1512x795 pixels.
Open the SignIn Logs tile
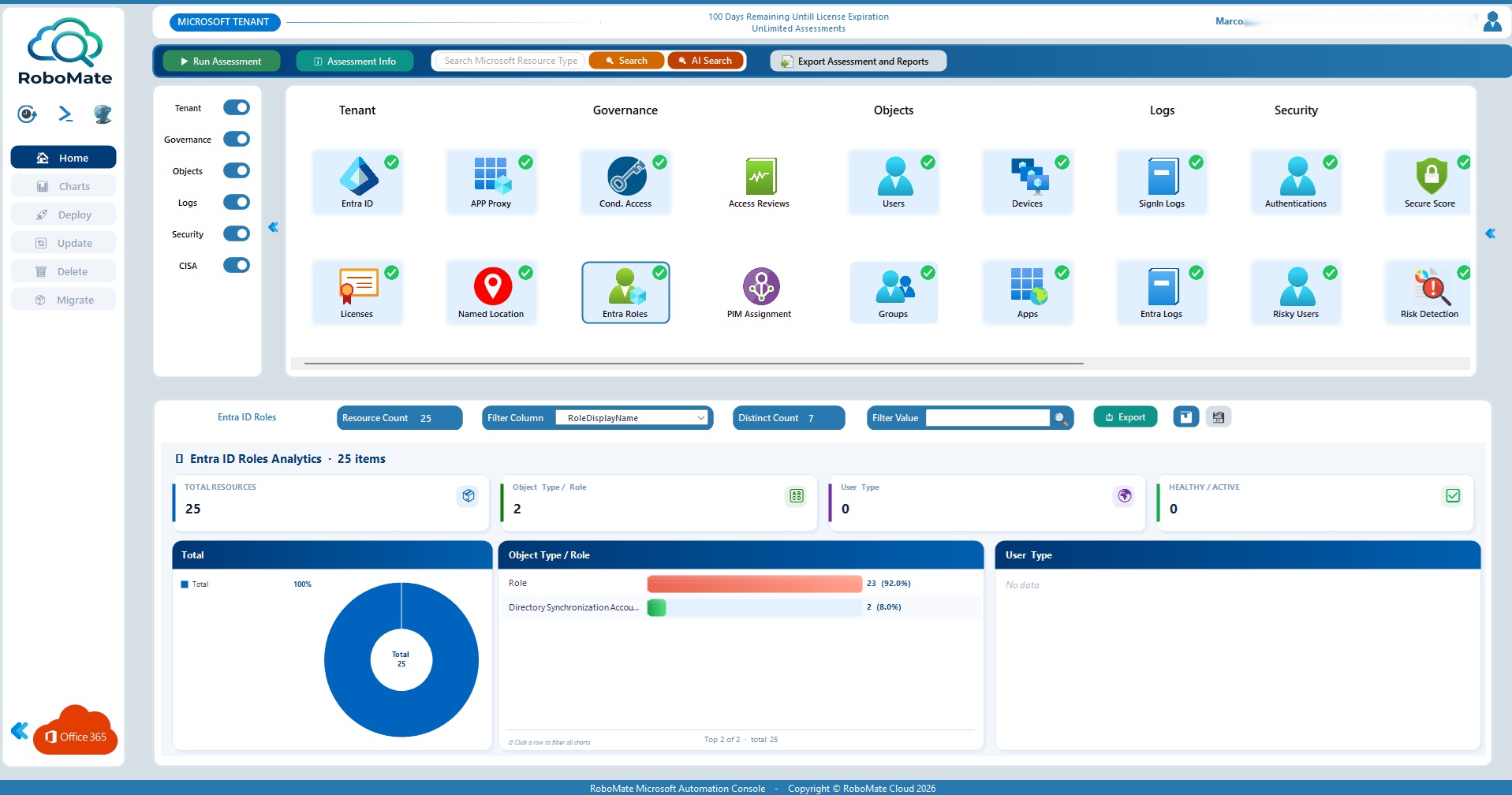tap(1162, 182)
